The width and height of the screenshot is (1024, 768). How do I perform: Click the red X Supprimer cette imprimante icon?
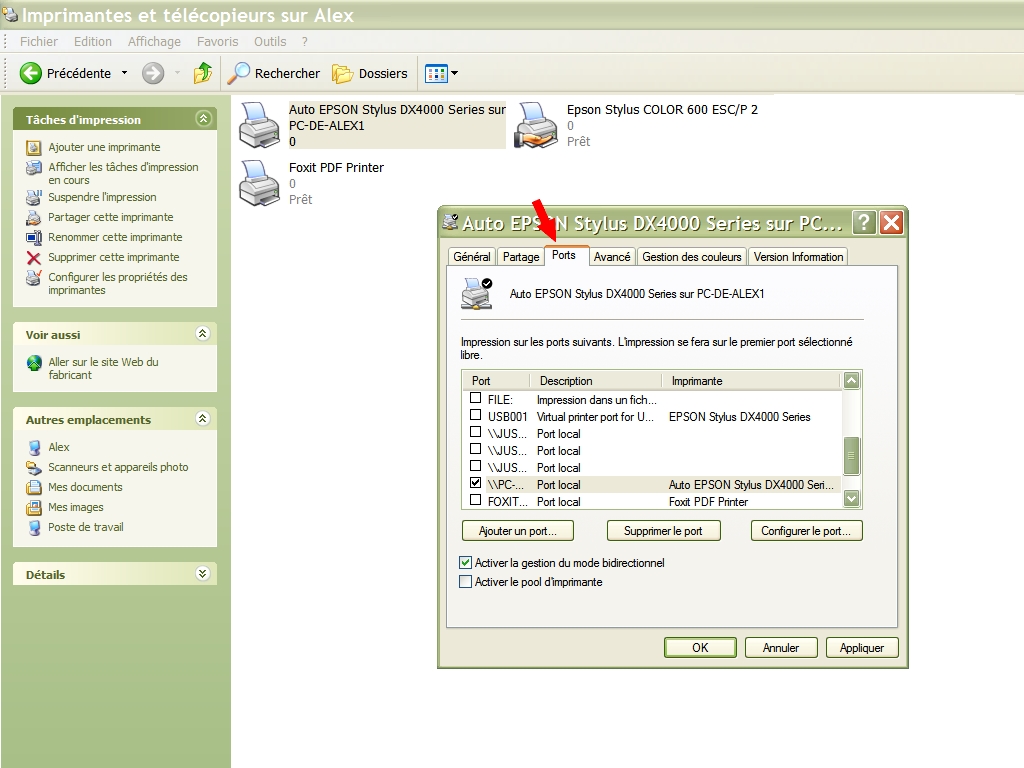pyautogui.click(x=34, y=258)
